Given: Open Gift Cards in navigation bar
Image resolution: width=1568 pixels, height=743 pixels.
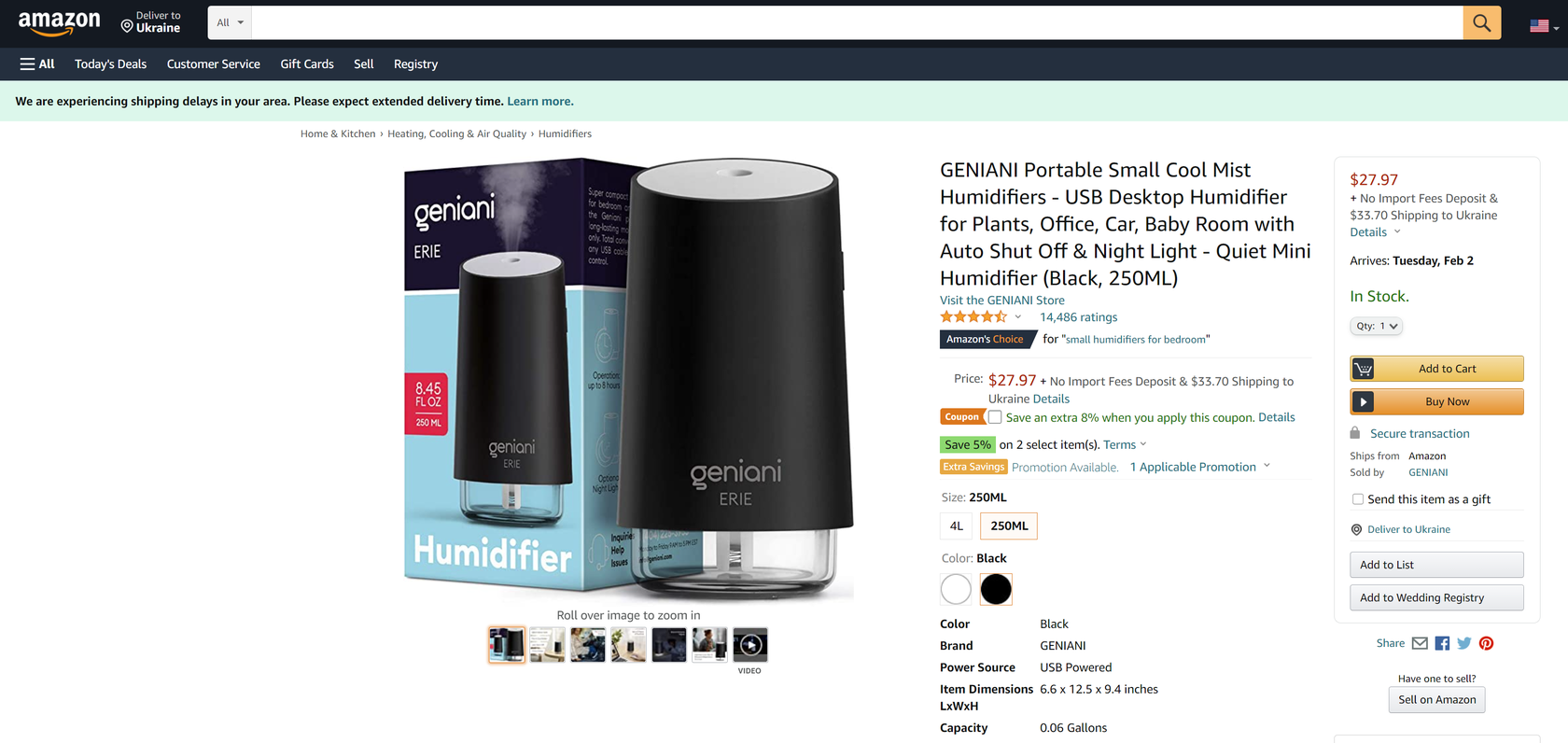Looking at the screenshot, I should coord(307,64).
